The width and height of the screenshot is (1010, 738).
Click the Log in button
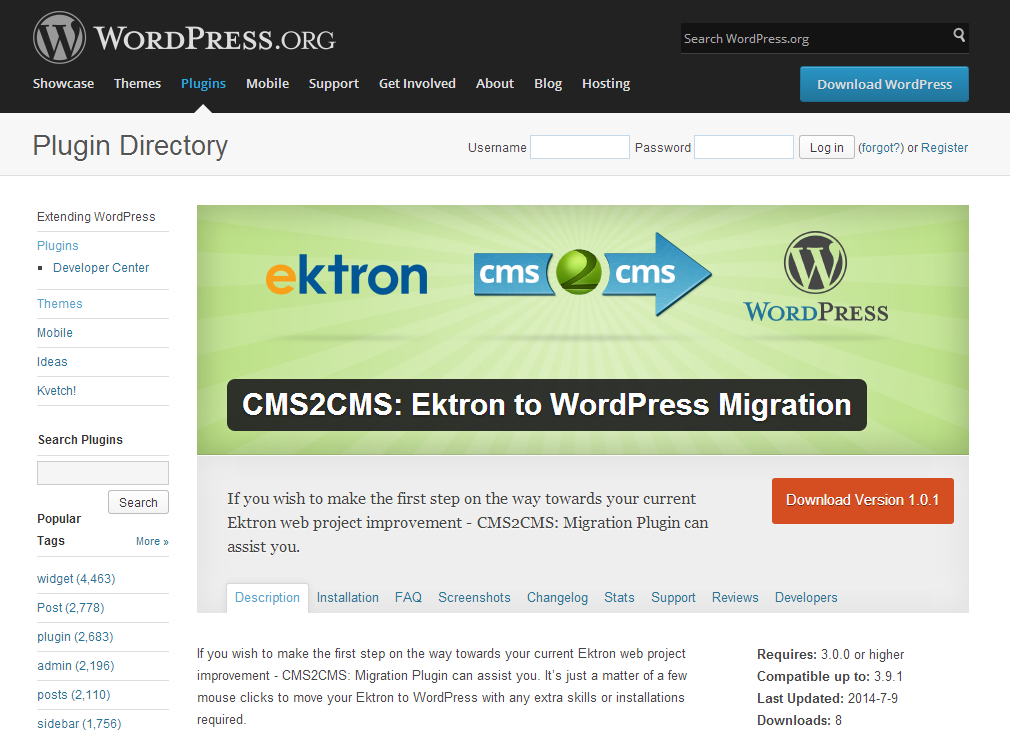pyautogui.click(x=826, y=147)
